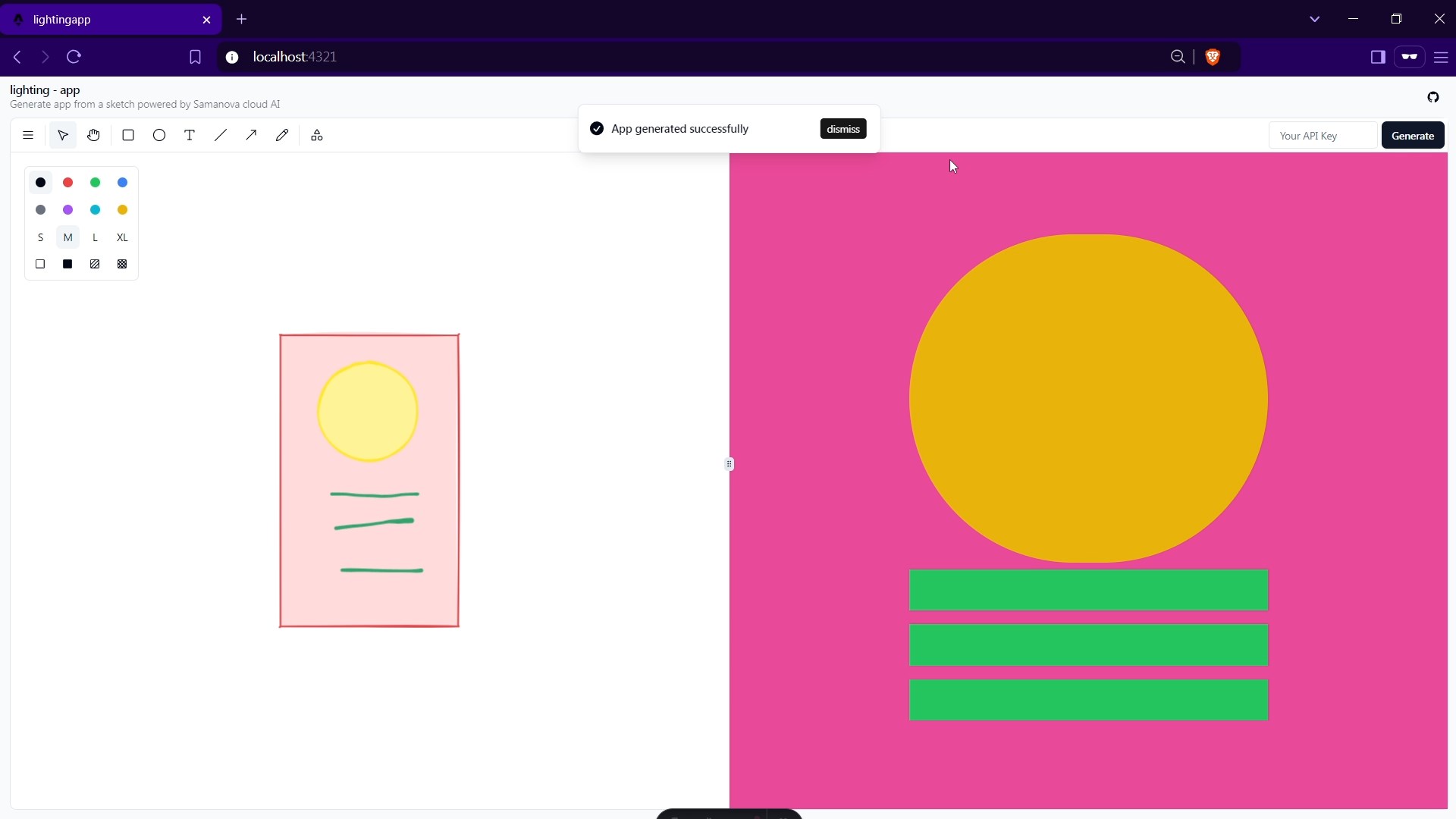Select the Rectangle shape tool
Screen dimensions: 1456x819
[128, 136]
